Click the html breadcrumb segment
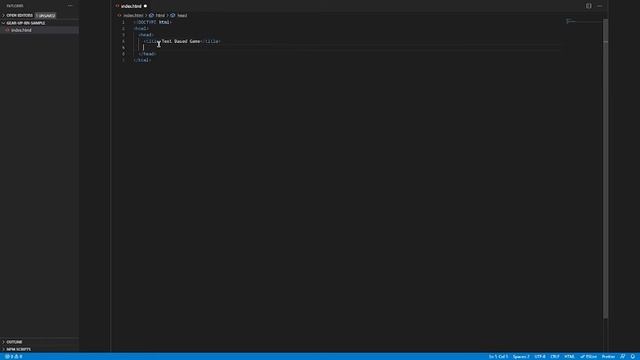Image resolution: width=640 pixels, height=360 pixels. pos(160,16)
